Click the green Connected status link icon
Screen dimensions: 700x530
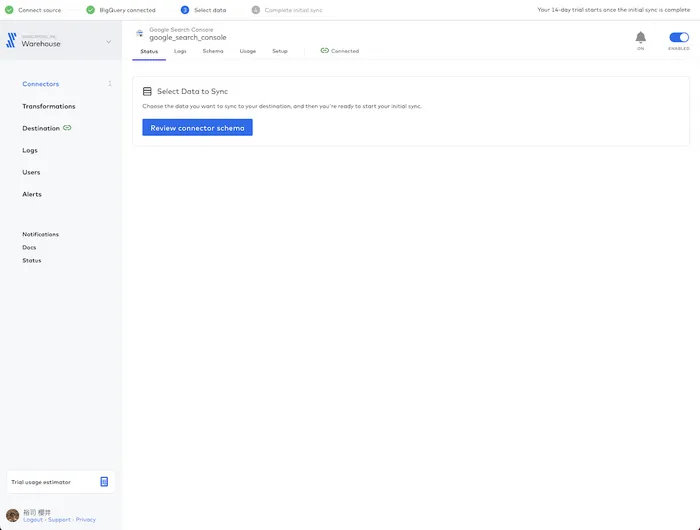(325, 50)
